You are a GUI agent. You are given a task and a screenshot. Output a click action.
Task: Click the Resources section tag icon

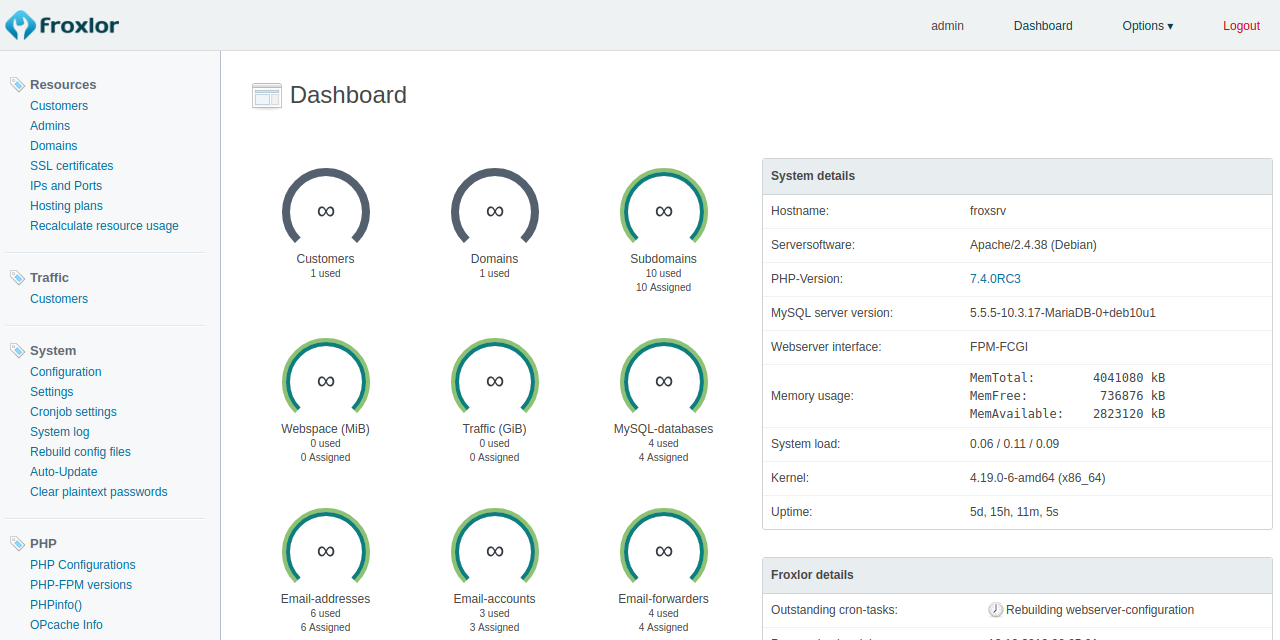17,85
